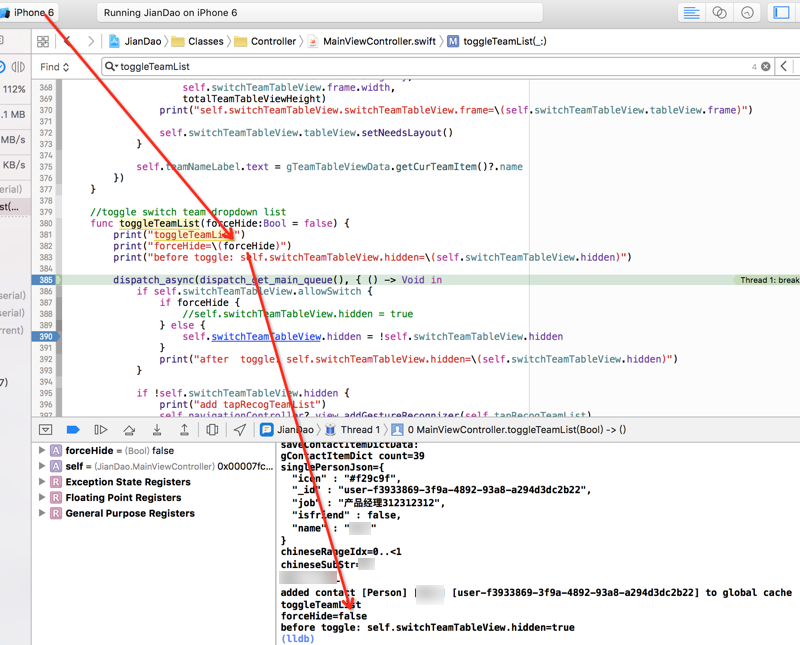Continue program execution button

tap(101, 430)
